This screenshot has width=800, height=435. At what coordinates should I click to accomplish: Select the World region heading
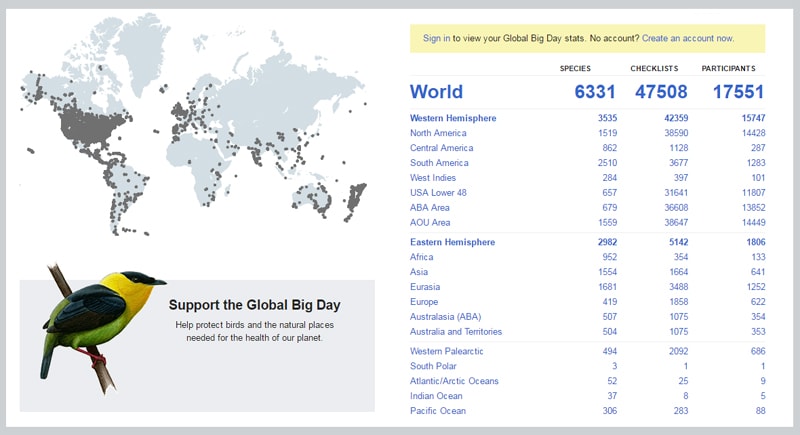coord(436,92)
